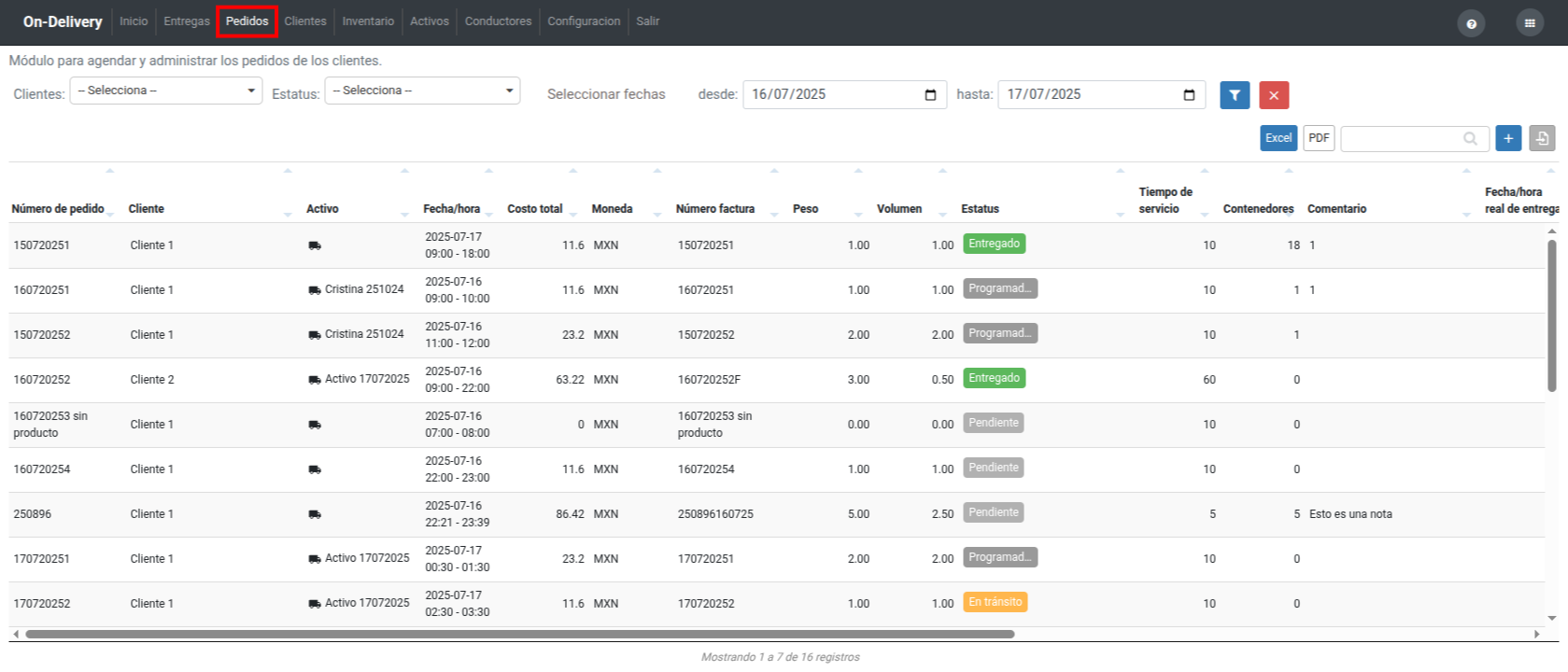
Task: Open the apps grid icon in header
Action: [x=1530, y=23]
